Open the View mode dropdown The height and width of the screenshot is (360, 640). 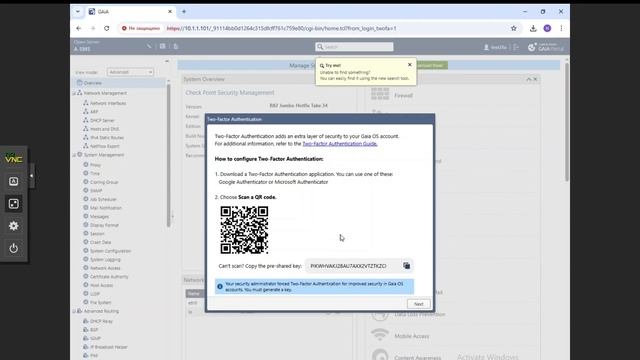pos(130,72)
